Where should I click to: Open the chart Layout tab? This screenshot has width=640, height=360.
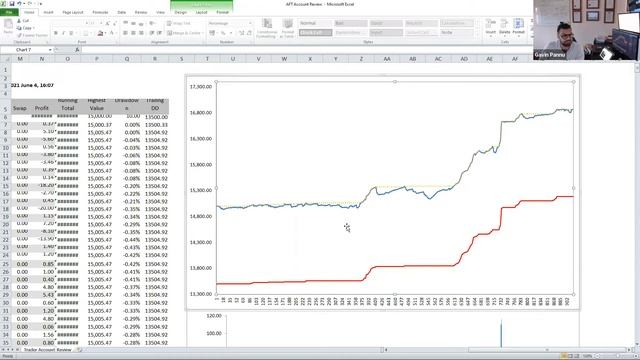coord(201,12)
